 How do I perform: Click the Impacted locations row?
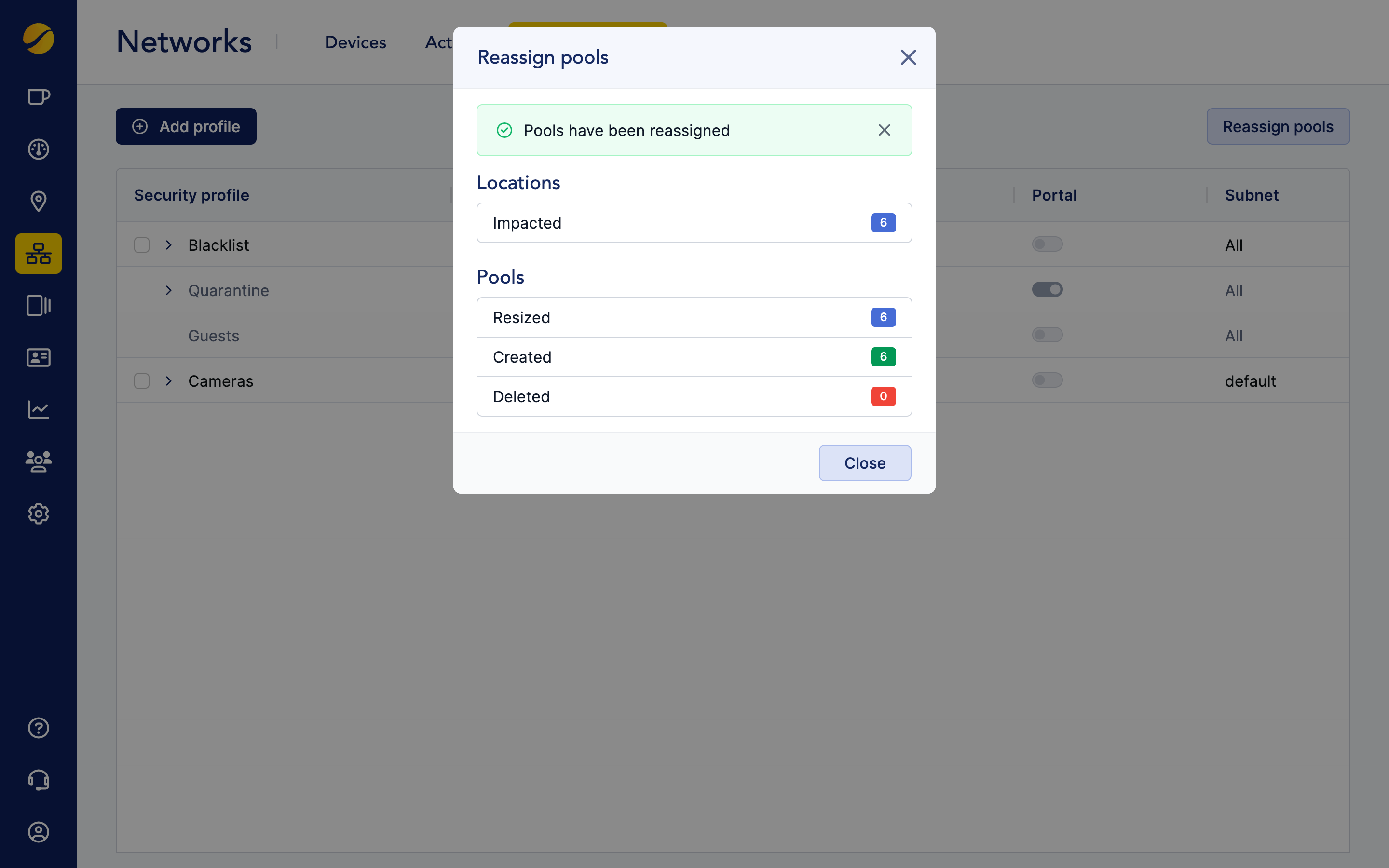pos(694,223)
